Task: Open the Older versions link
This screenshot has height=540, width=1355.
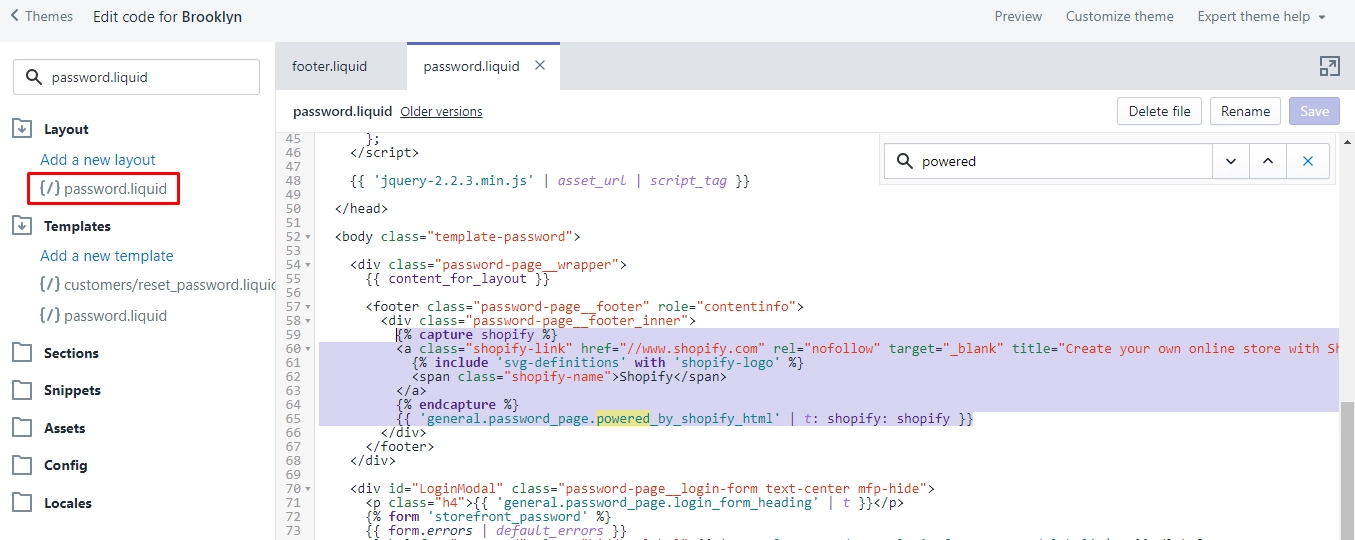Action: 441,111
